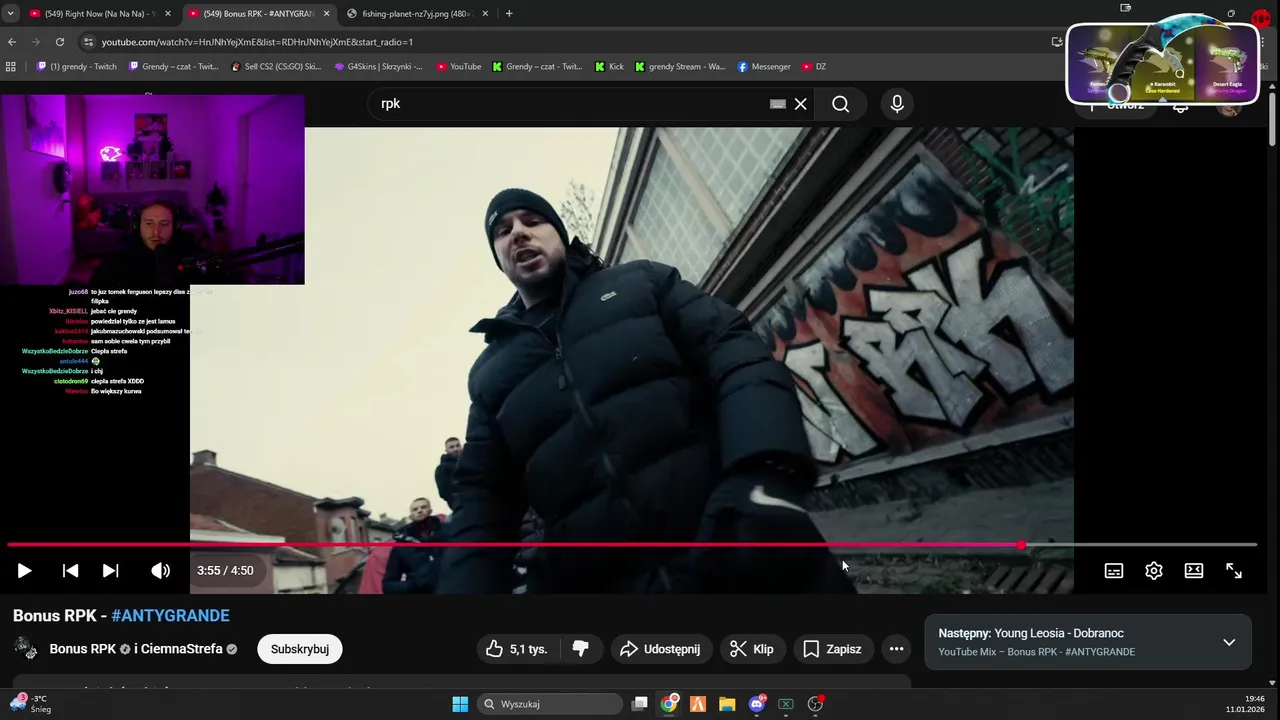Image resolution: width=1280 pixels, height=720 pixels.
Task: Click the address bar URL
Action: [257, 42]
